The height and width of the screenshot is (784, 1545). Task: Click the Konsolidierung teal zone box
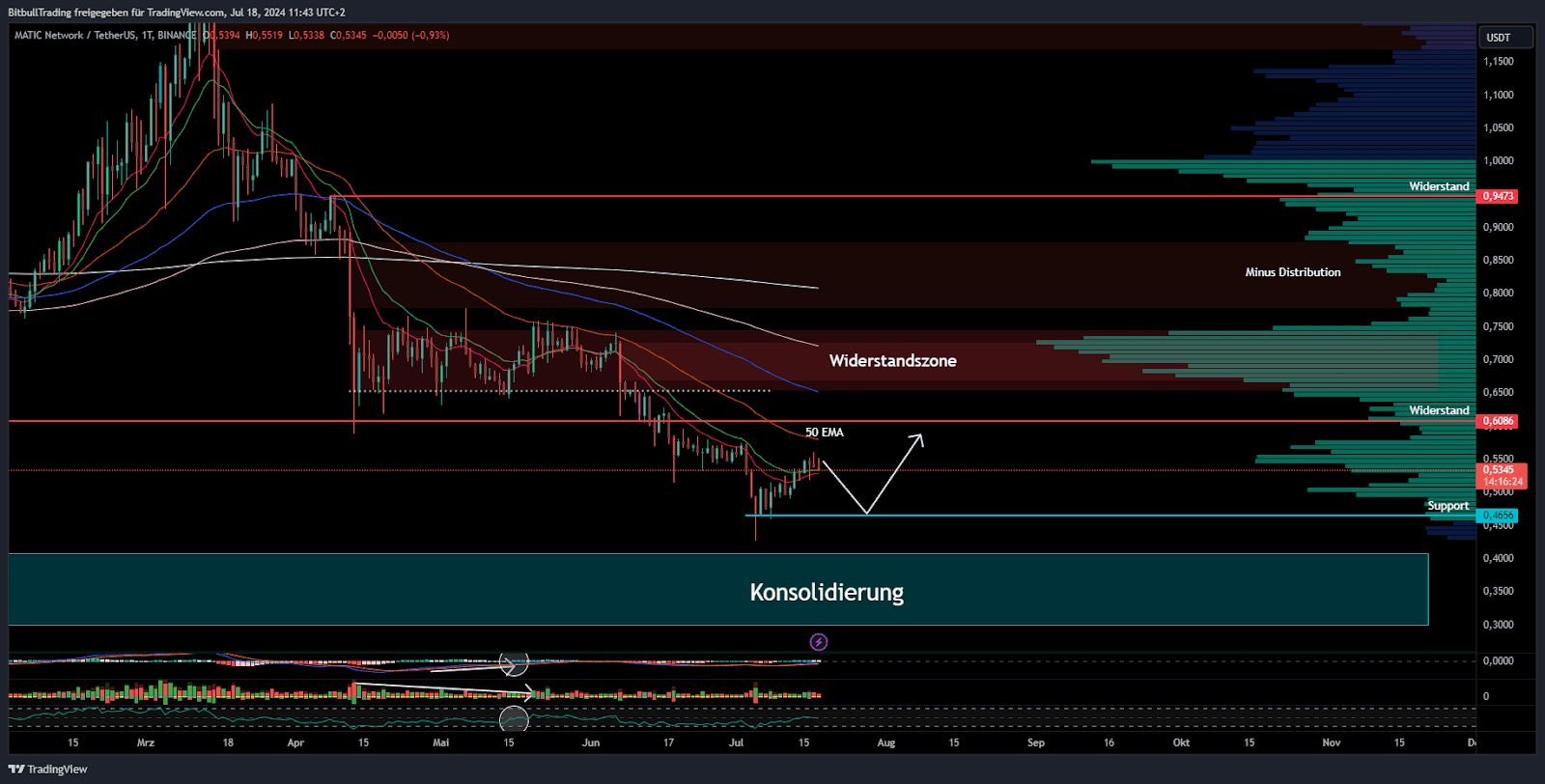[718, 590]
